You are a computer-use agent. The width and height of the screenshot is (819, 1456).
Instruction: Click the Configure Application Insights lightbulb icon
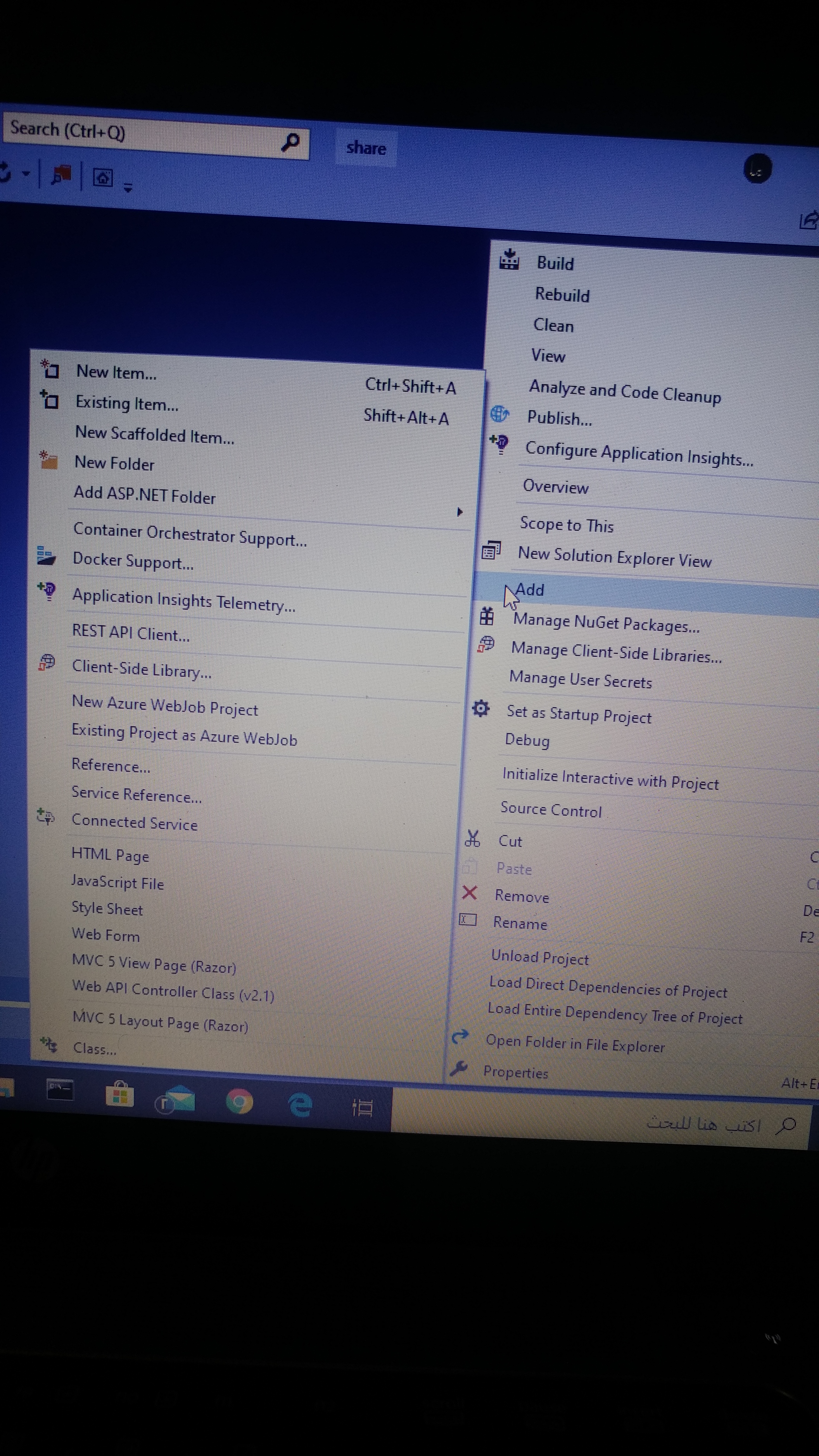tap(499, 444)
